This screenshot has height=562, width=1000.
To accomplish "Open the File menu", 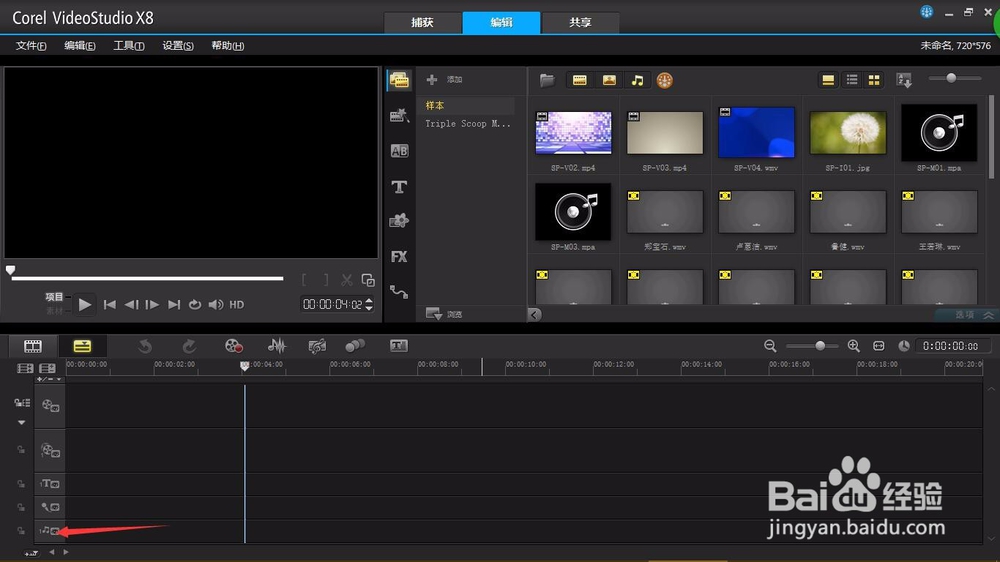I will (31, 46).
